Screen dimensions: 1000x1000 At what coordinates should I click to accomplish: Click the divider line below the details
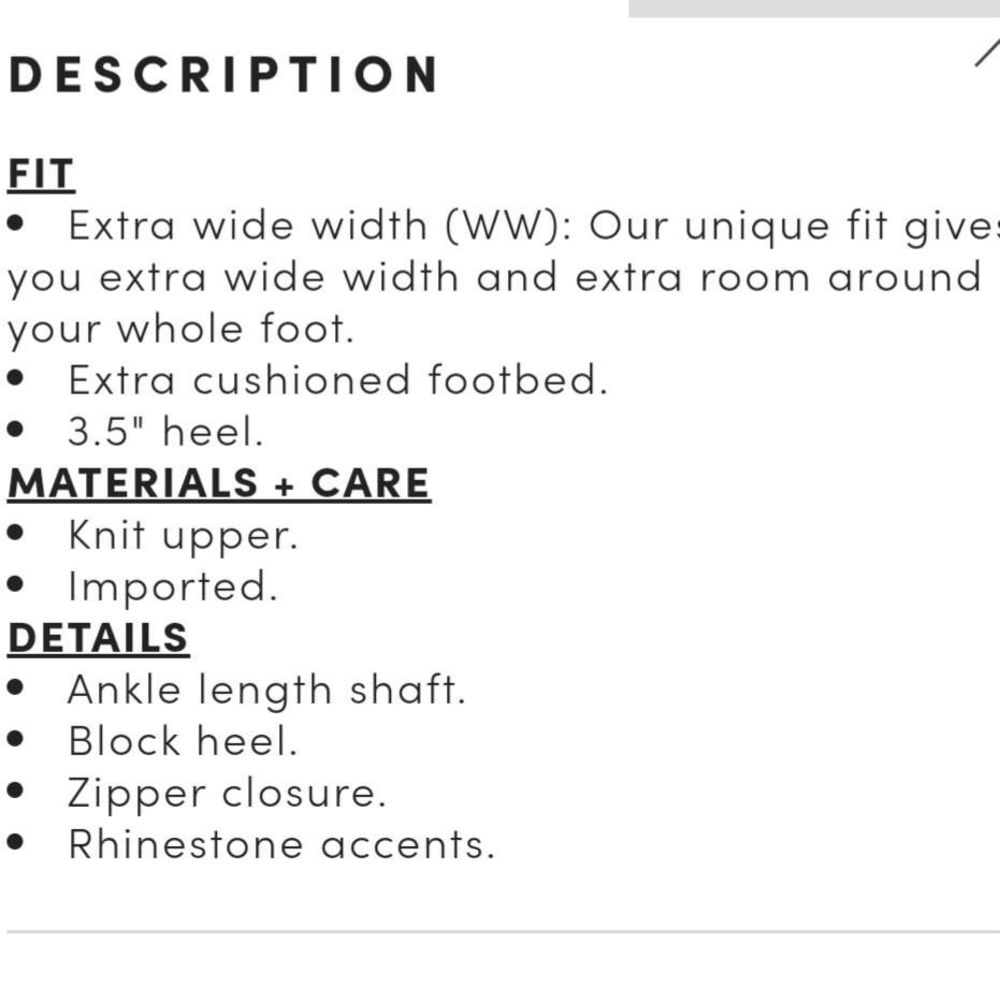pyautogui.click(x=503, y=932)
